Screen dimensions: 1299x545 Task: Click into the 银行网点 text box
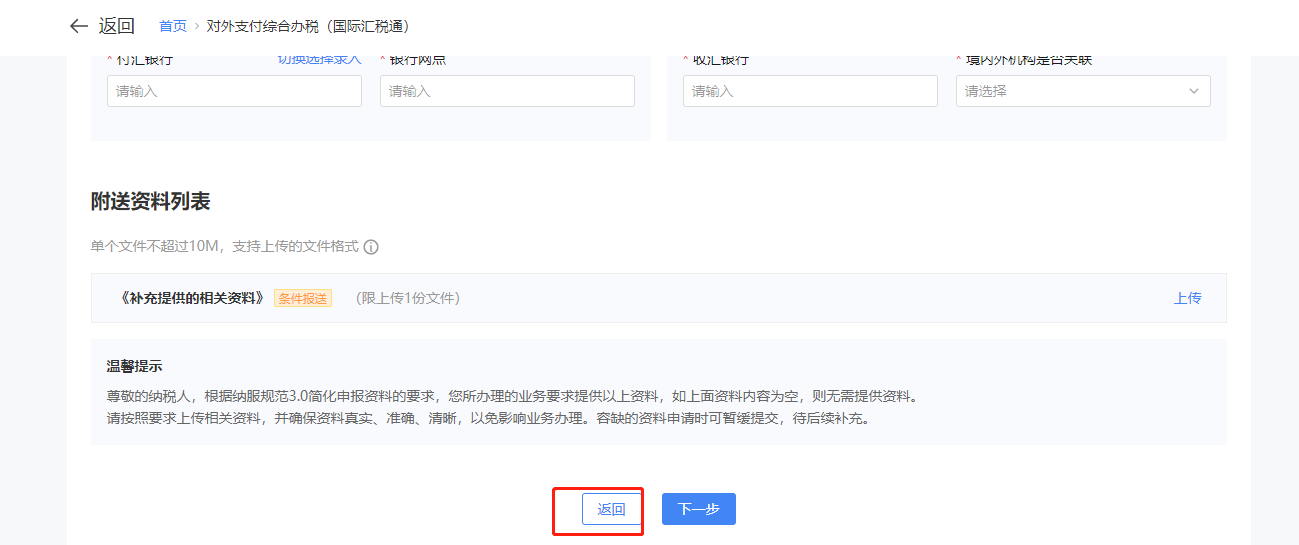coord(507,91)
